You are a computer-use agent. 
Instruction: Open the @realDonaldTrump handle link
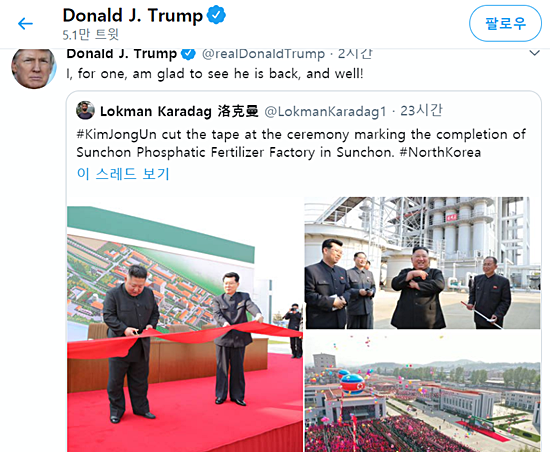[x=263, y=54]
